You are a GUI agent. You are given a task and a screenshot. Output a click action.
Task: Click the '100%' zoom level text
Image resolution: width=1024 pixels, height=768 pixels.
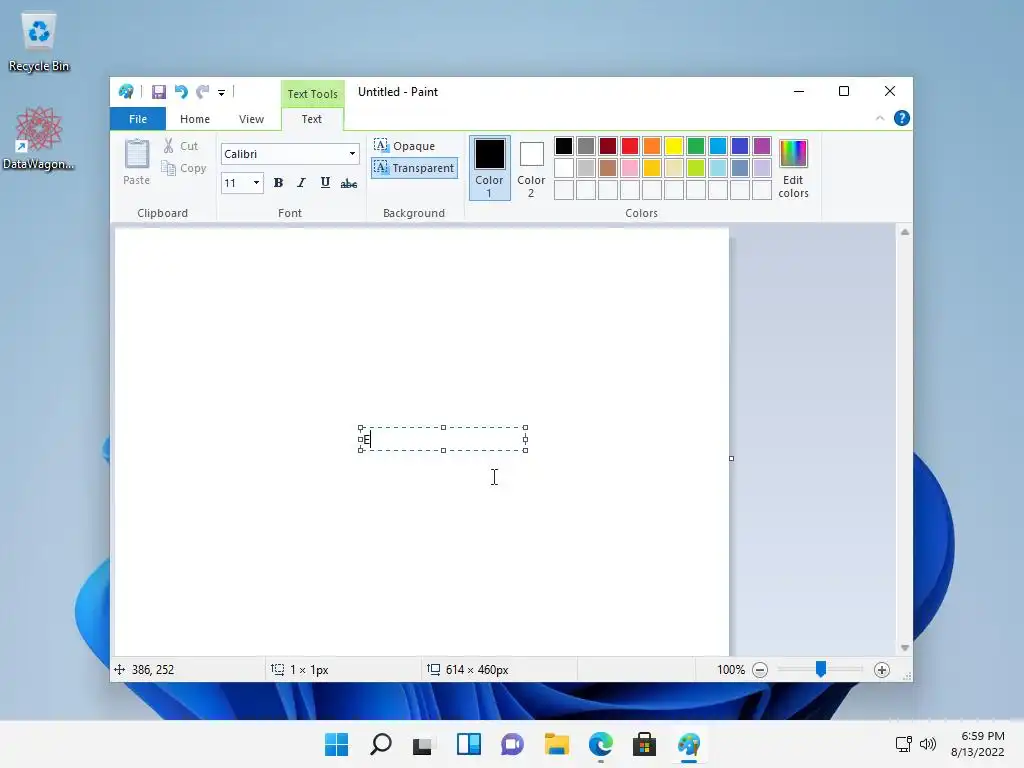[x=731, y=670]
